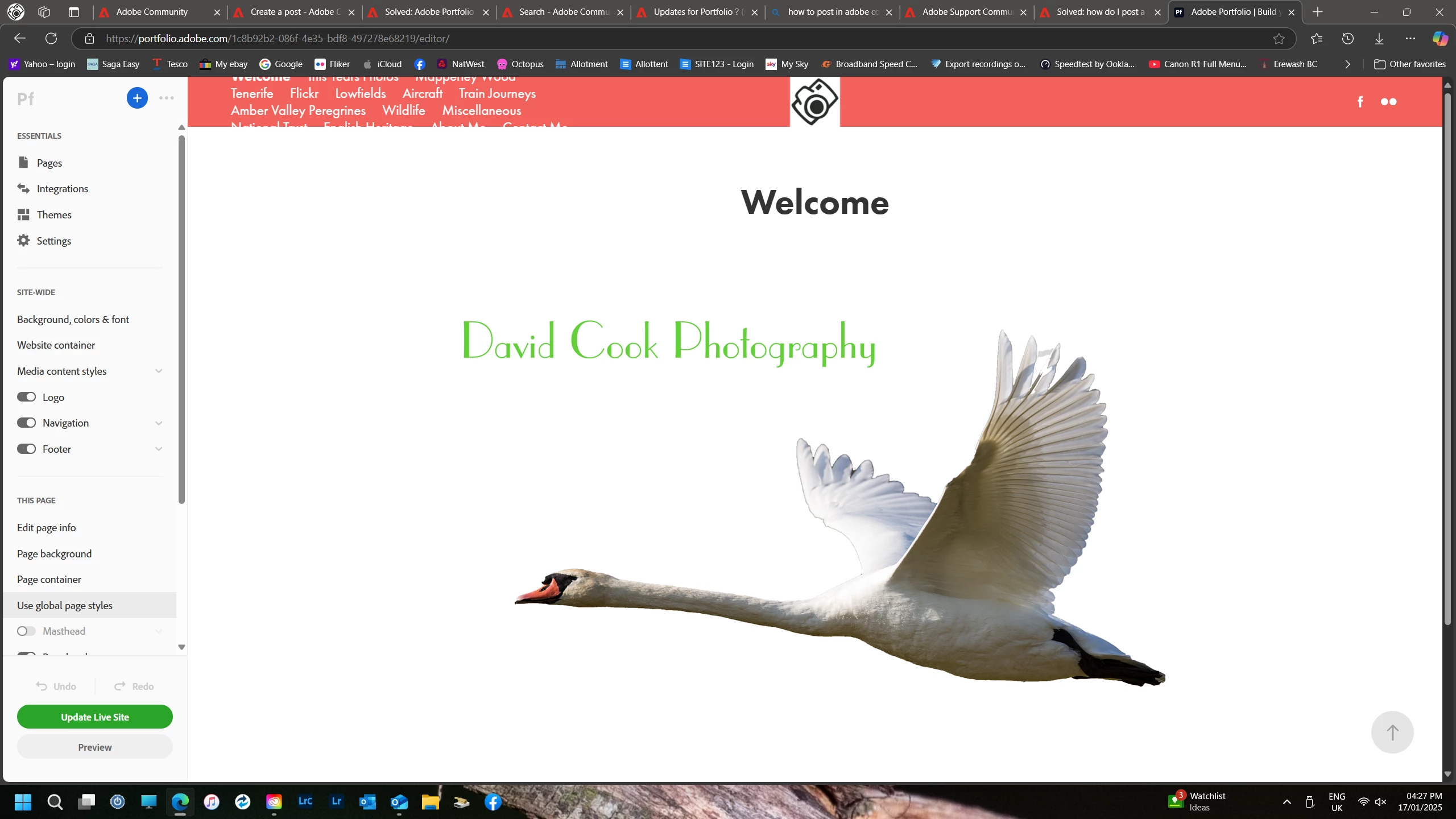Click the blue add content plus button
The height and width of the screenshot is (819, 1456).
pyautogui.click(x=137, y=98)
